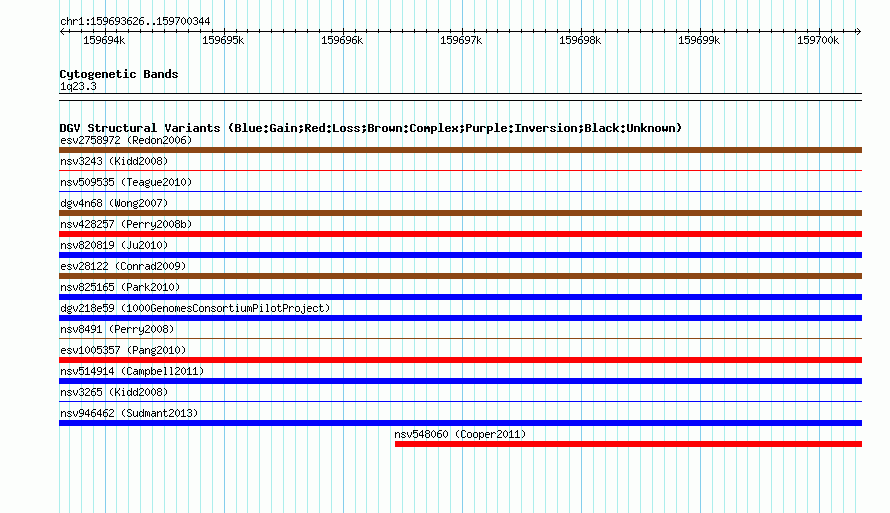Click the right arrow of the ruler
The image size is (890, 513).
coord(858,31)
